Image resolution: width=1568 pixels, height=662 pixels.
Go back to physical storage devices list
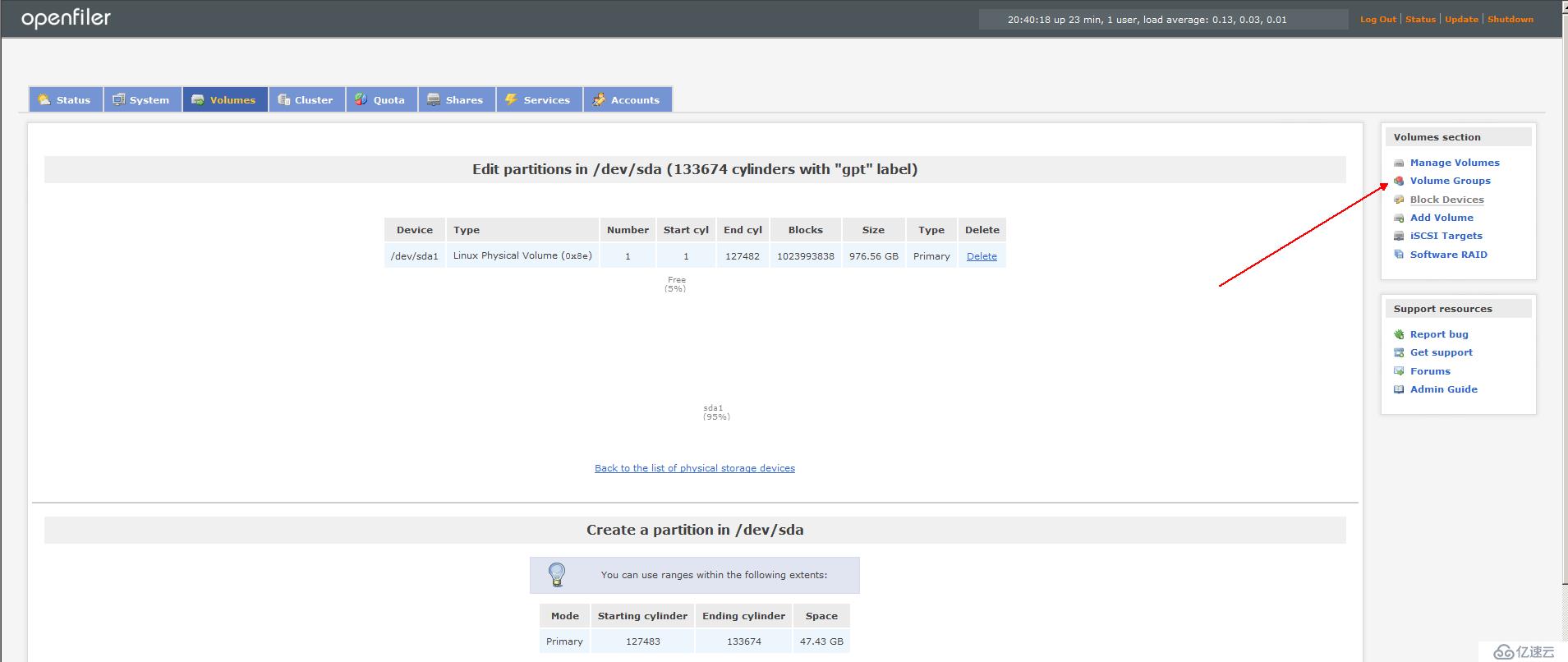pyautogui.click(x=695, y=468)
